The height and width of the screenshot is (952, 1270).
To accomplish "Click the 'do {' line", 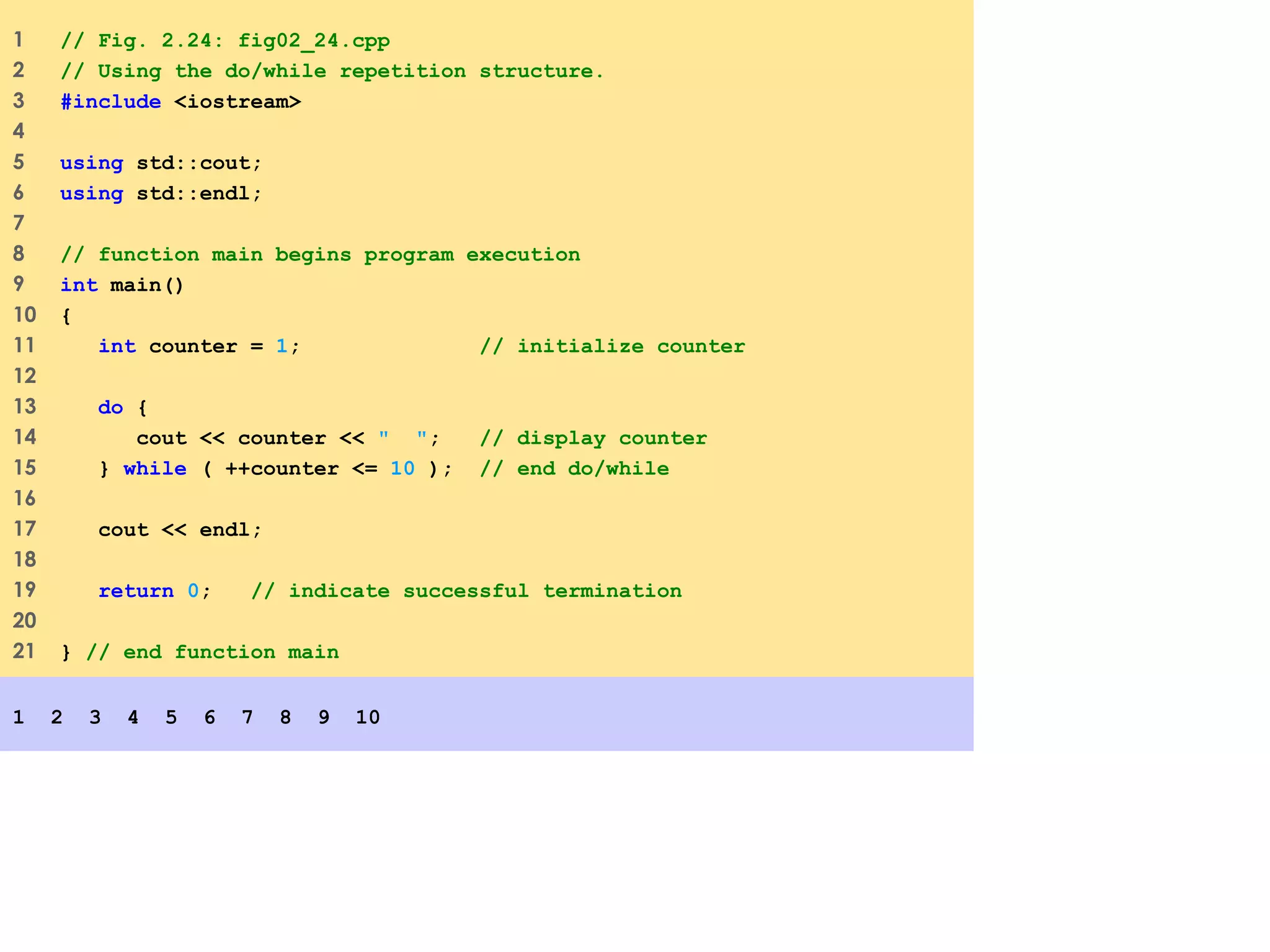I will [x=123, y=408].
